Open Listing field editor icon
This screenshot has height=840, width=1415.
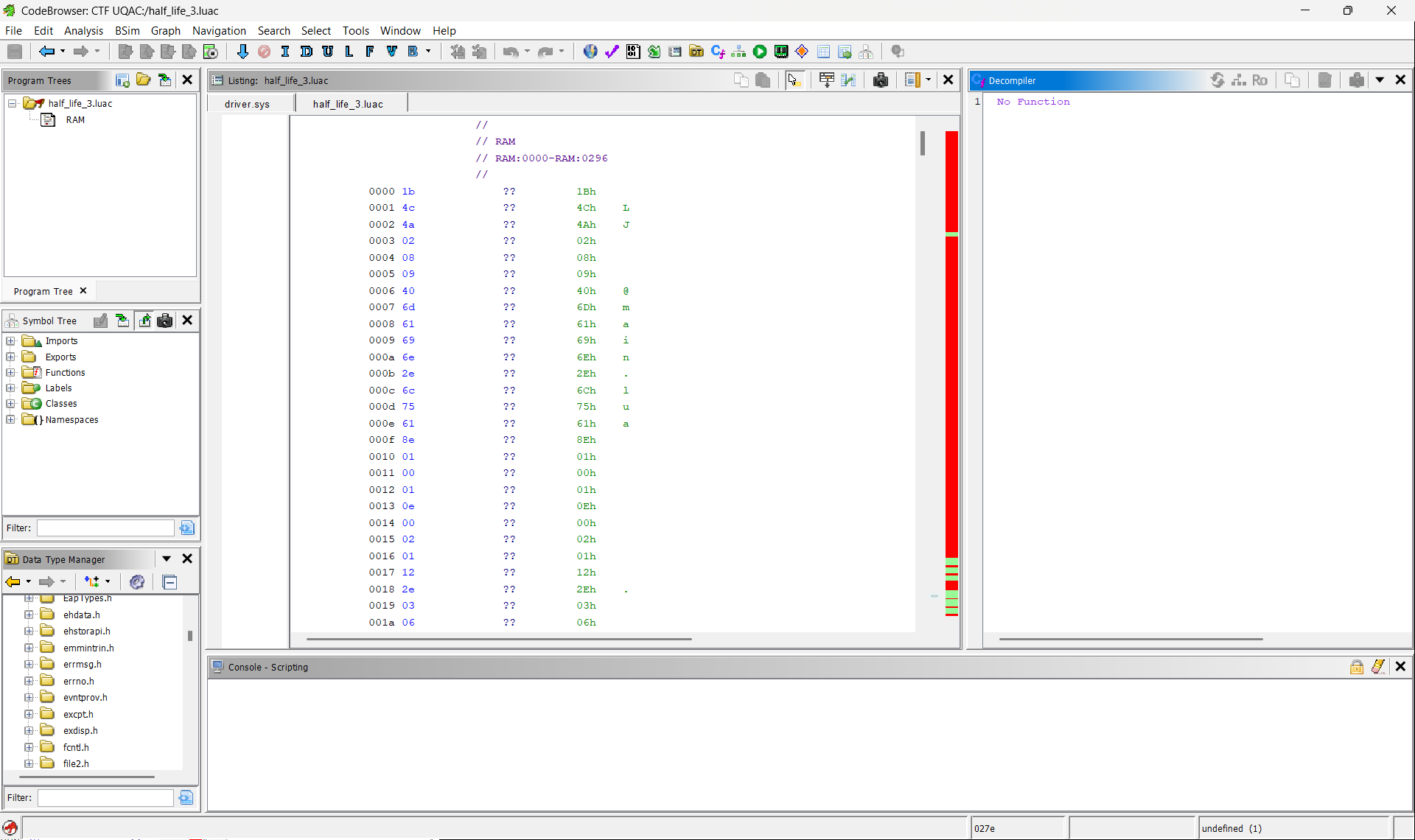pyautogui.click(x=827, y=80)
